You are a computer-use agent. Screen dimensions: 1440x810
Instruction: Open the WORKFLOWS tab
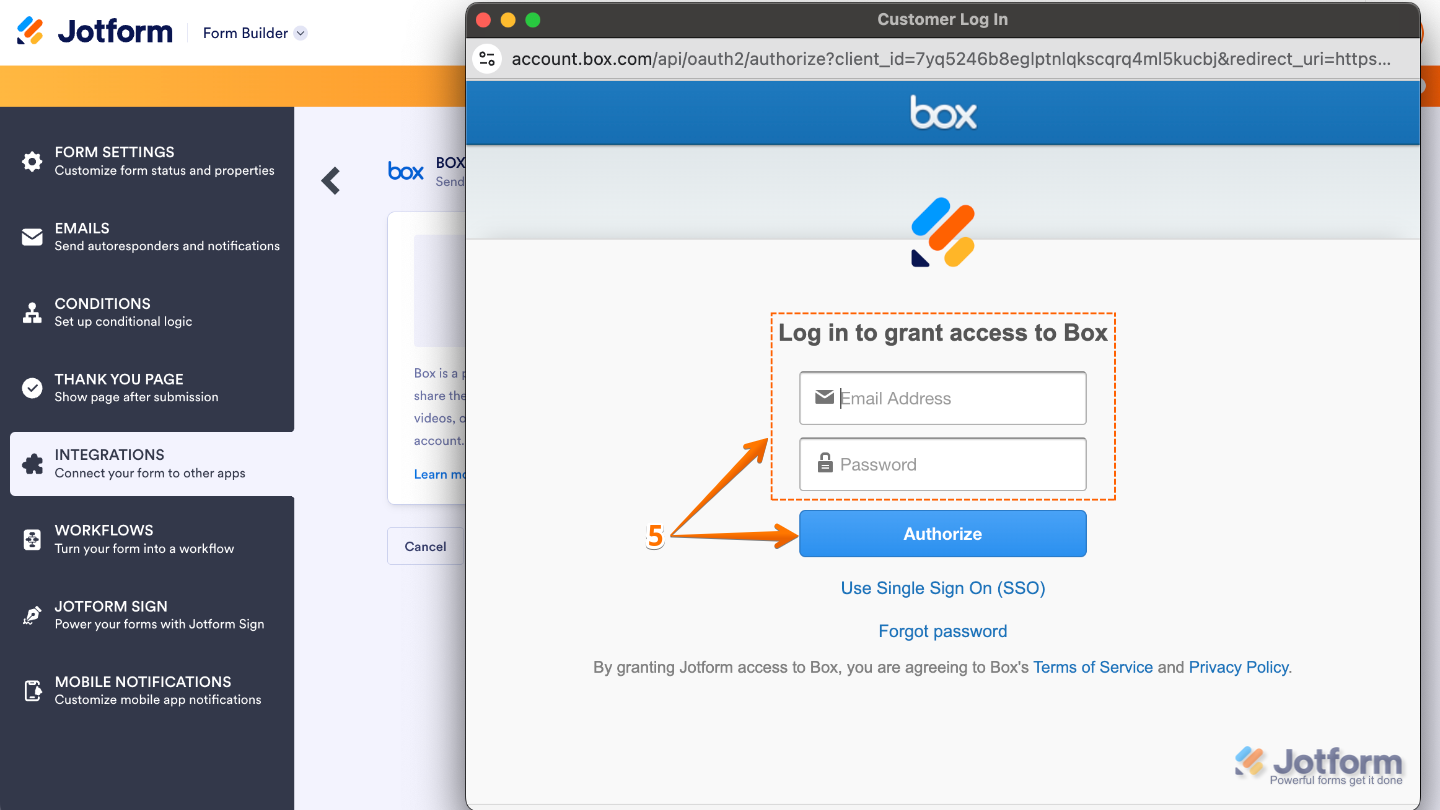pos(147,539)
